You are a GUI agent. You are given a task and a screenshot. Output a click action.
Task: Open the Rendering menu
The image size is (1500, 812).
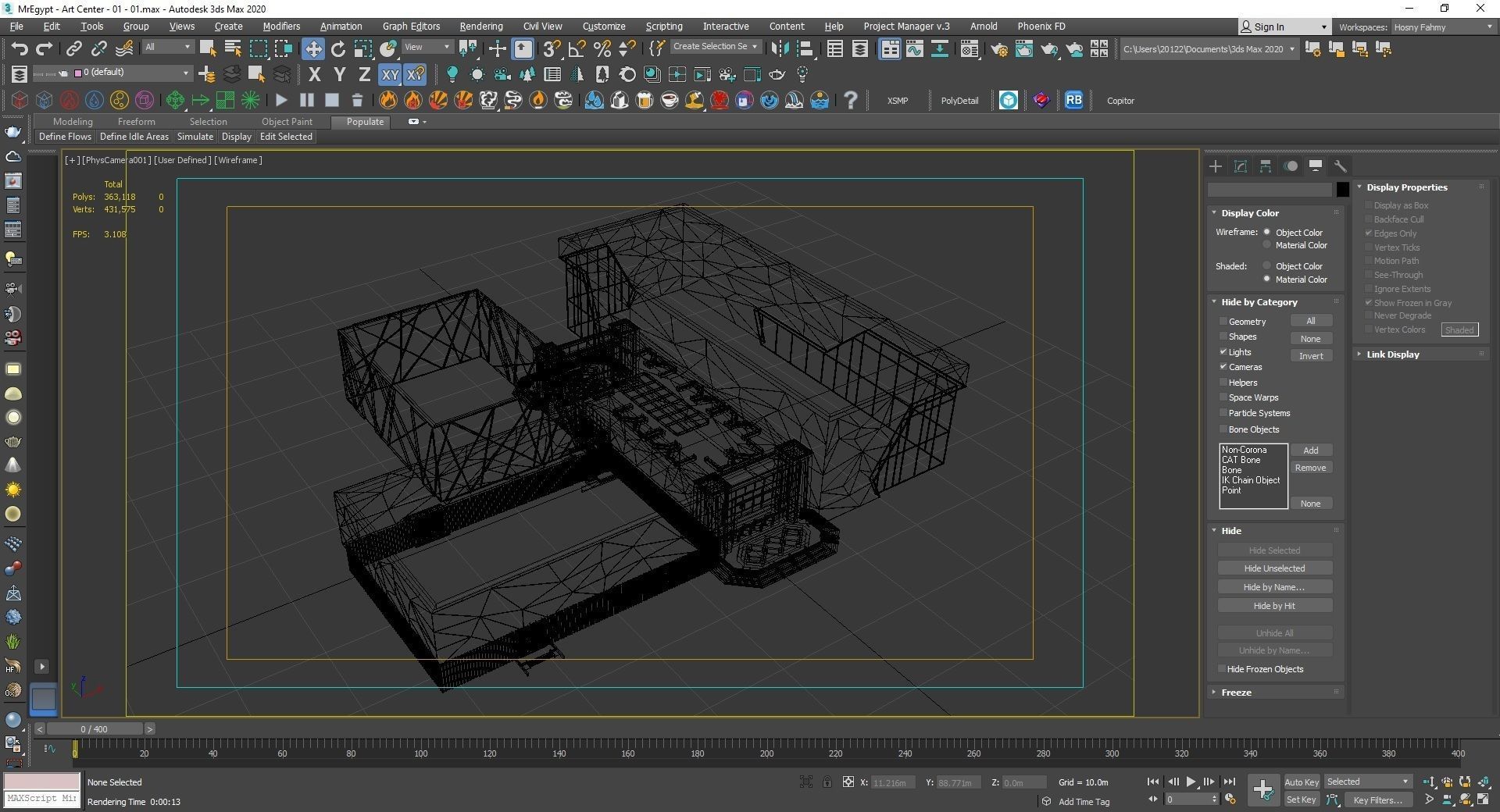coord(480,27)
